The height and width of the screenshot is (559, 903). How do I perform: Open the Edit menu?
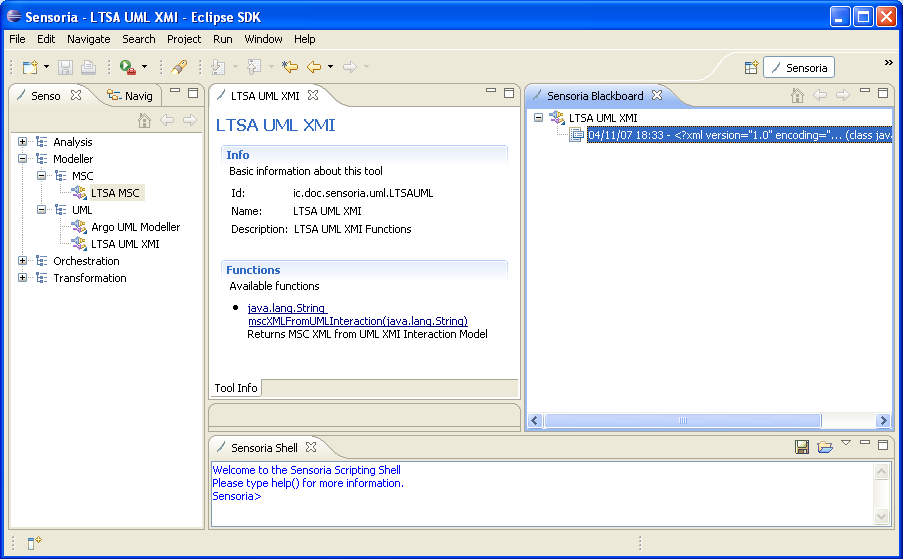tap(46, 39)
